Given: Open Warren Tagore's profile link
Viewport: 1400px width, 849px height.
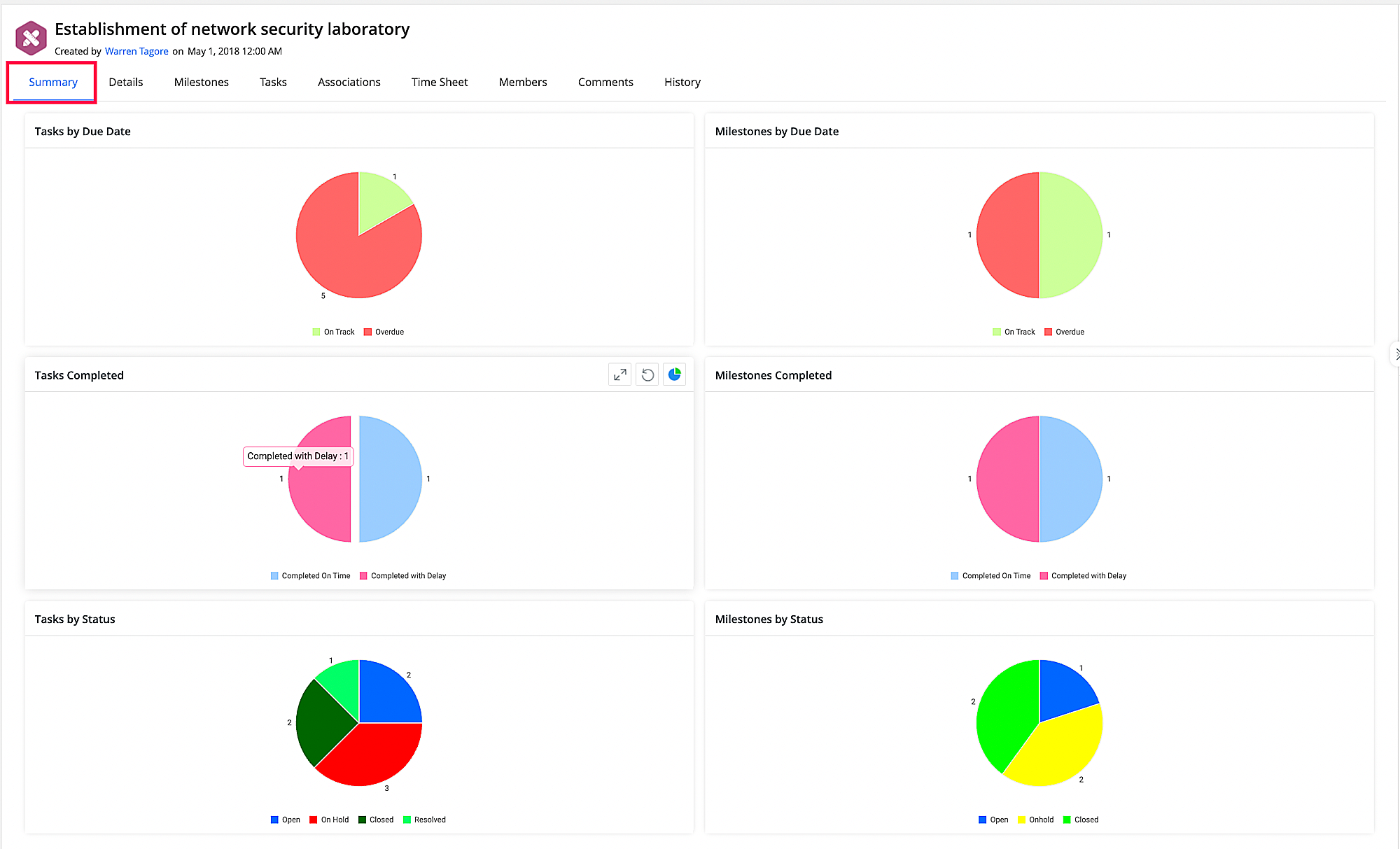Looking at the screenshot, I should click(x=136, y=51).
